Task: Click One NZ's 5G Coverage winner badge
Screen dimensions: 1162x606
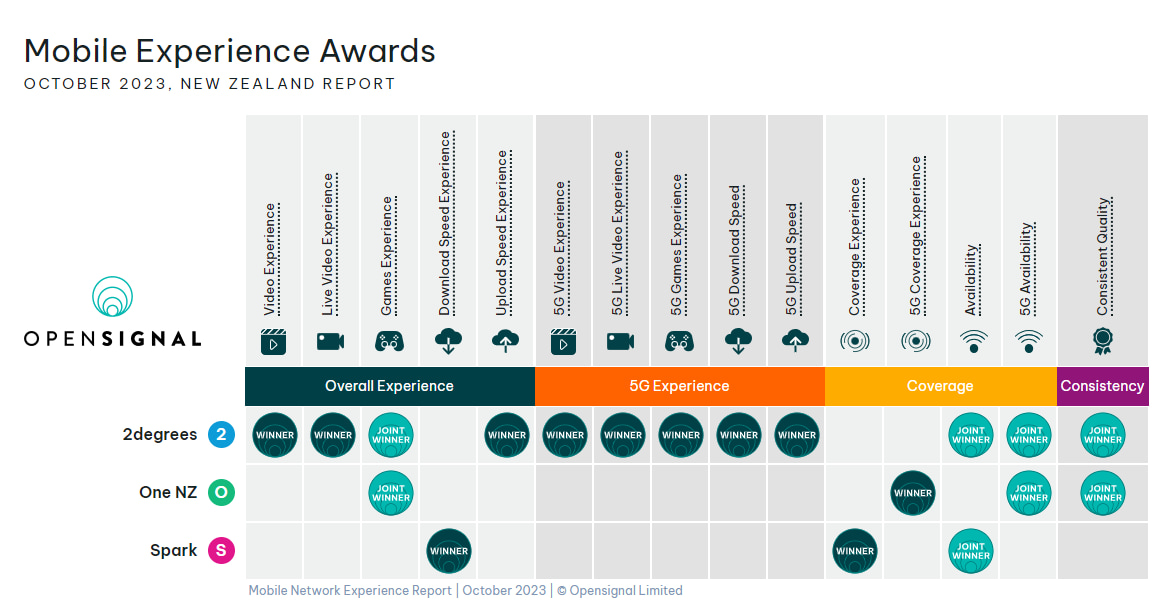Action: [x=913, y=492]
